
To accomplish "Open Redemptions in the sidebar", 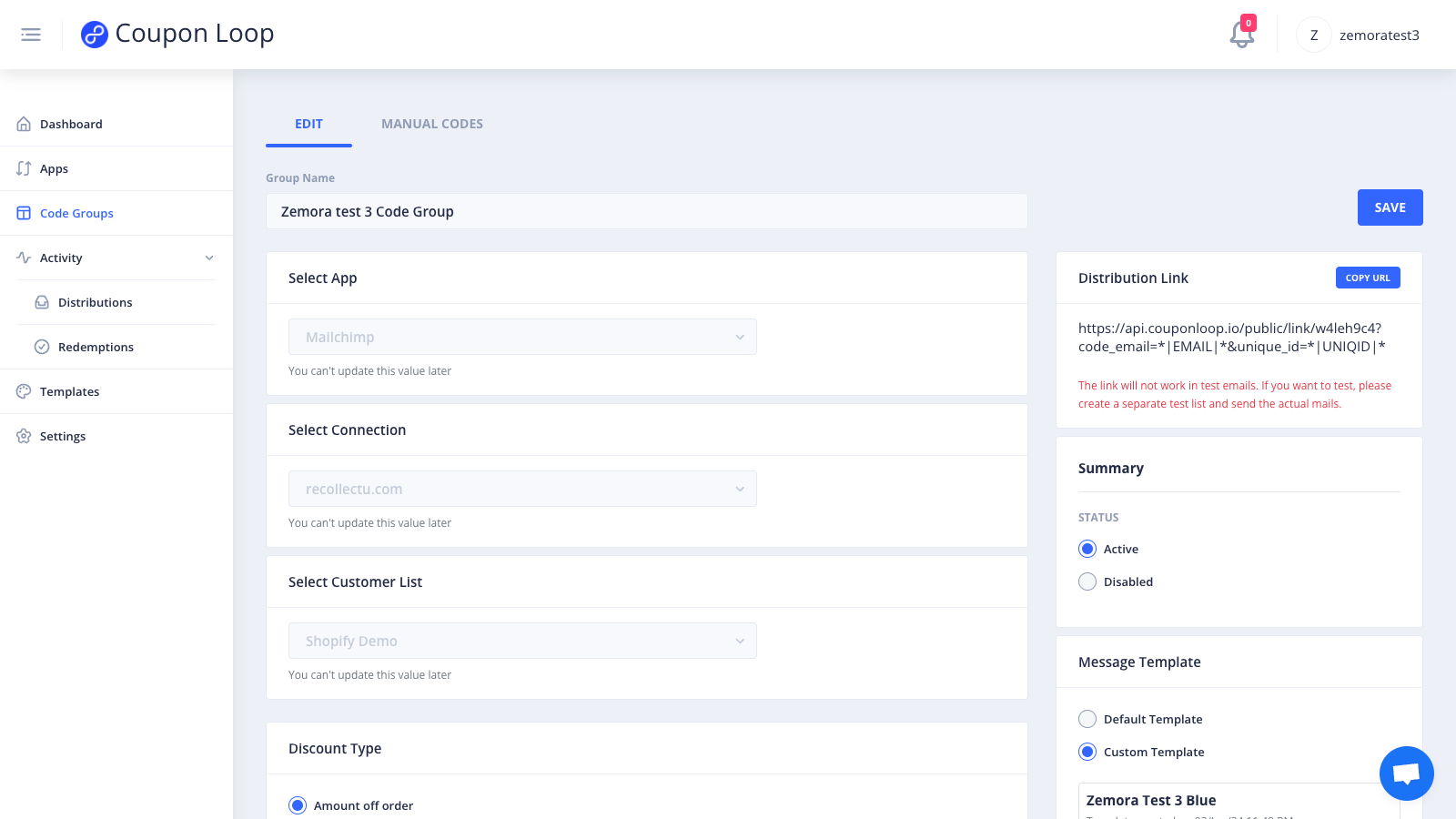I will [96, 347].
